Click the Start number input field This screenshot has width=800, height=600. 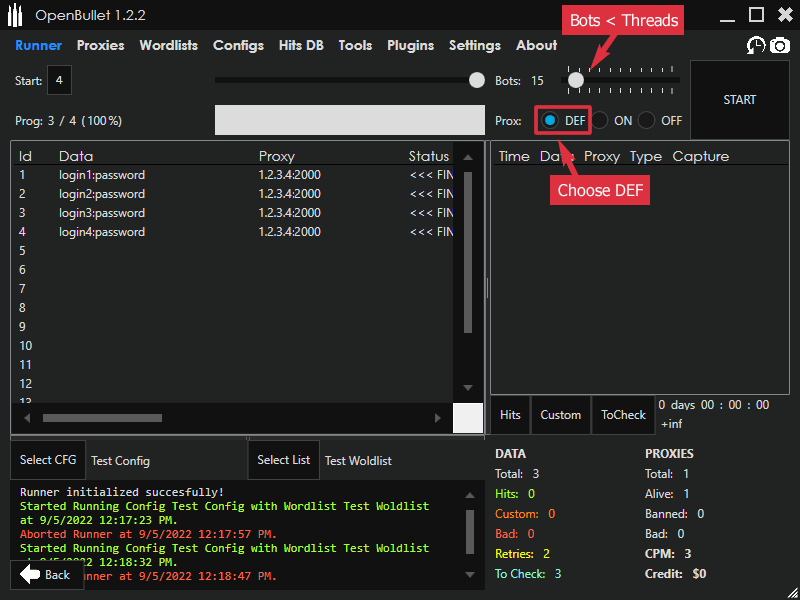pyautogui.click(x=59, y=80)
